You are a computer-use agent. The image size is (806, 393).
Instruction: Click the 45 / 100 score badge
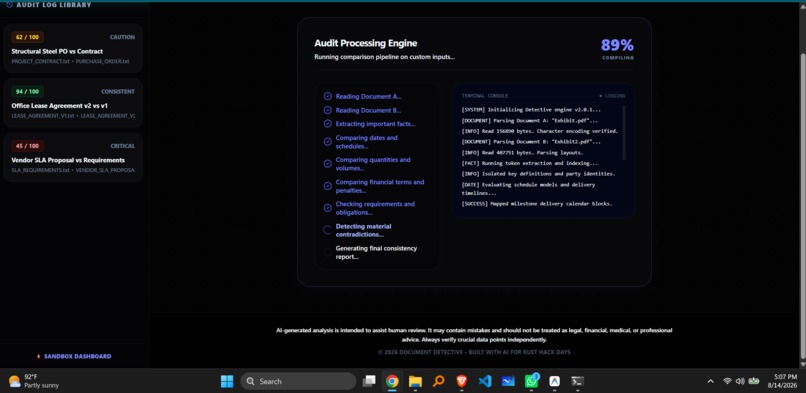pos(27,146)
